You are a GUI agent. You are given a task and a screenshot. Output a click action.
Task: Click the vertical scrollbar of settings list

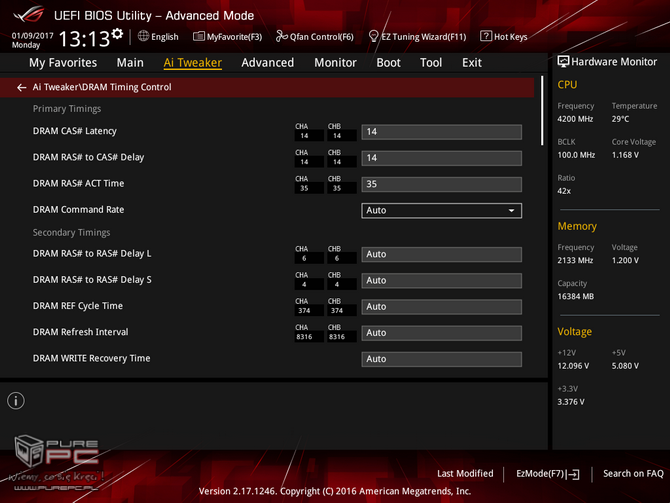pos(542,111)
